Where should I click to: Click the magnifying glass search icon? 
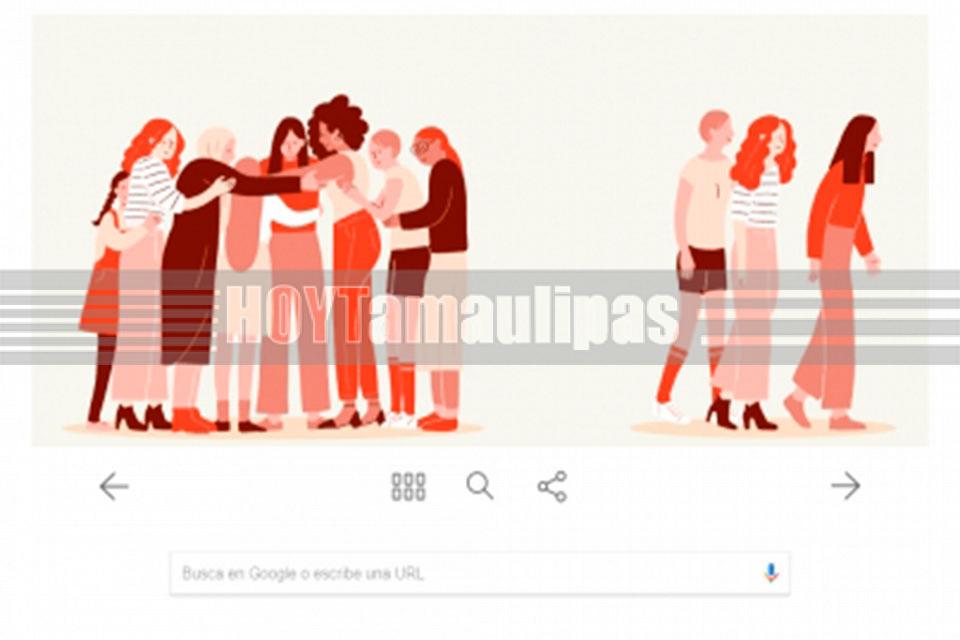click(479, 486)
